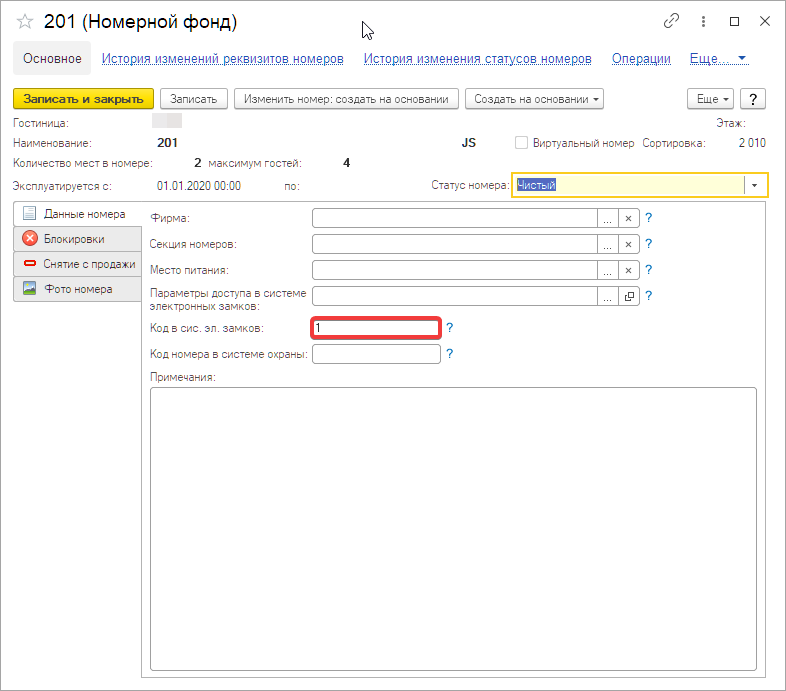Click the Количество мест value 2

198,163
